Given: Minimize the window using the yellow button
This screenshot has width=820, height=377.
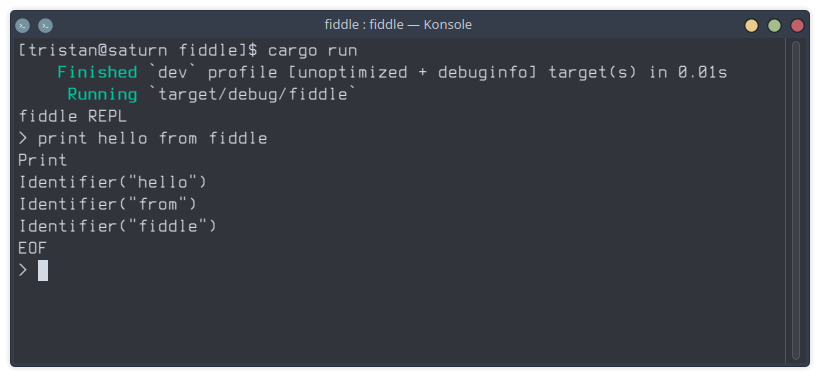Looking at the screenshot, I should pos(751,25).
